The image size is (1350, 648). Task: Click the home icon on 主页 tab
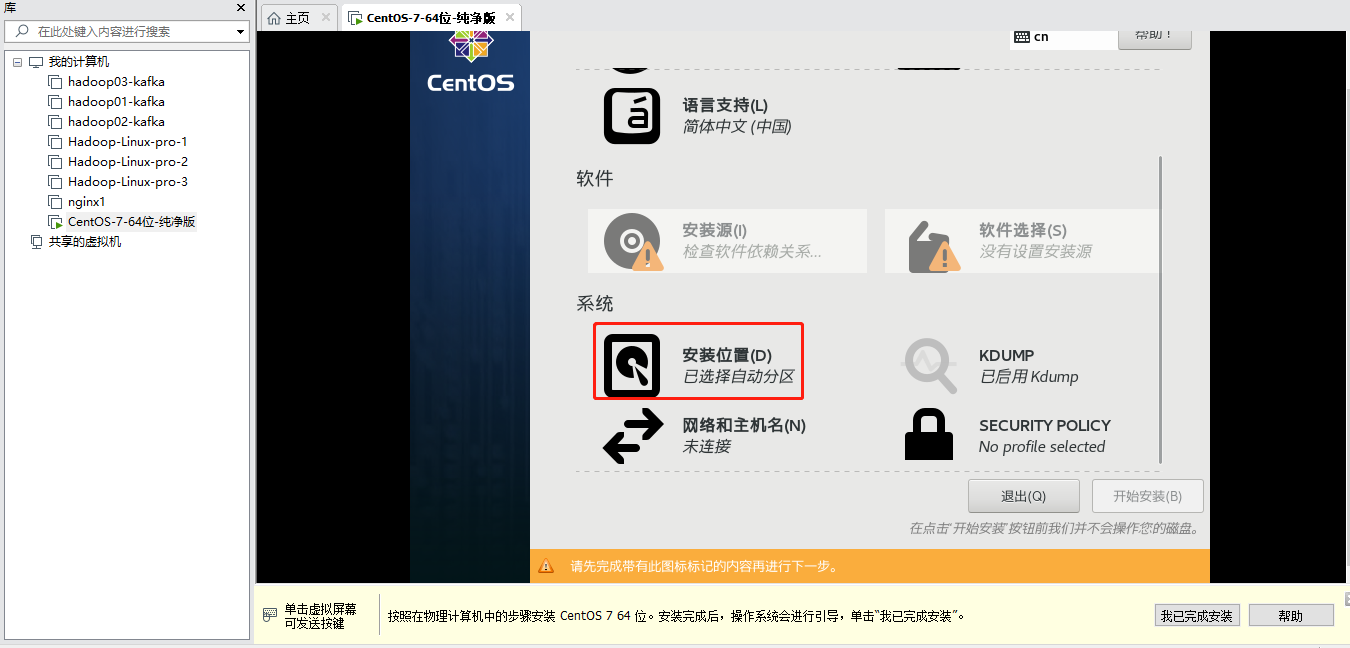[x=274, y=18]
